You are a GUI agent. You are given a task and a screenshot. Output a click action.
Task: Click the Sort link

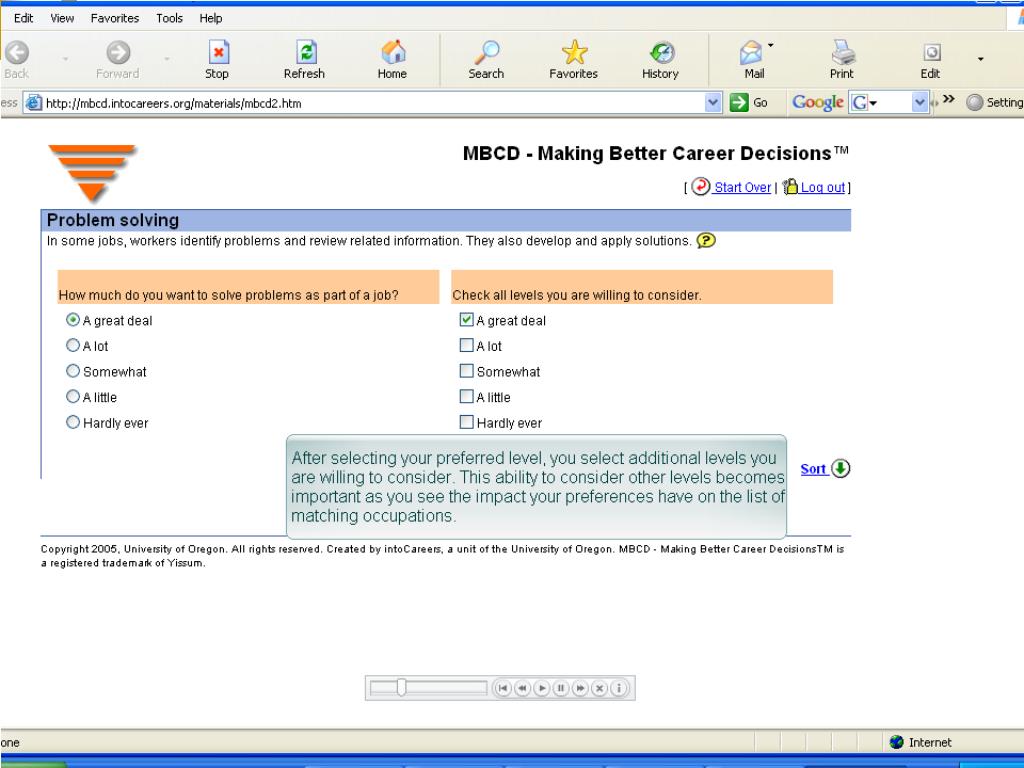click(x=813, y=469)
